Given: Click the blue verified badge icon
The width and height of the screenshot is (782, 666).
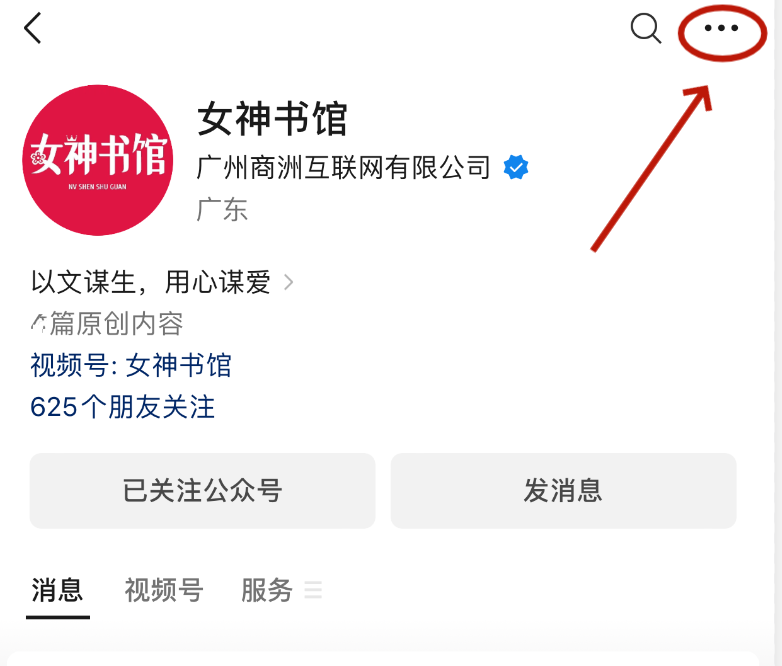Looking at the screenshot, I should pyautogui.click(x=516, y=167).
